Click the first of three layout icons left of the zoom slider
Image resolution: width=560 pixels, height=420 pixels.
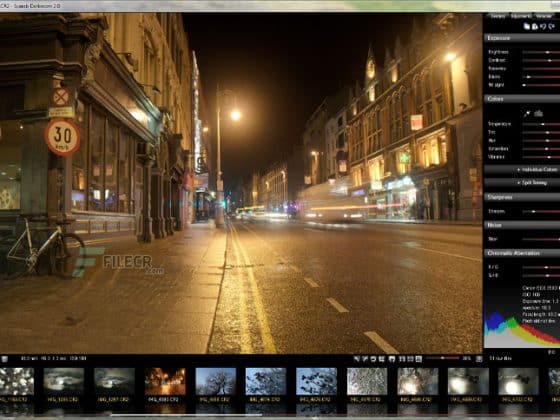coord(402,359)
